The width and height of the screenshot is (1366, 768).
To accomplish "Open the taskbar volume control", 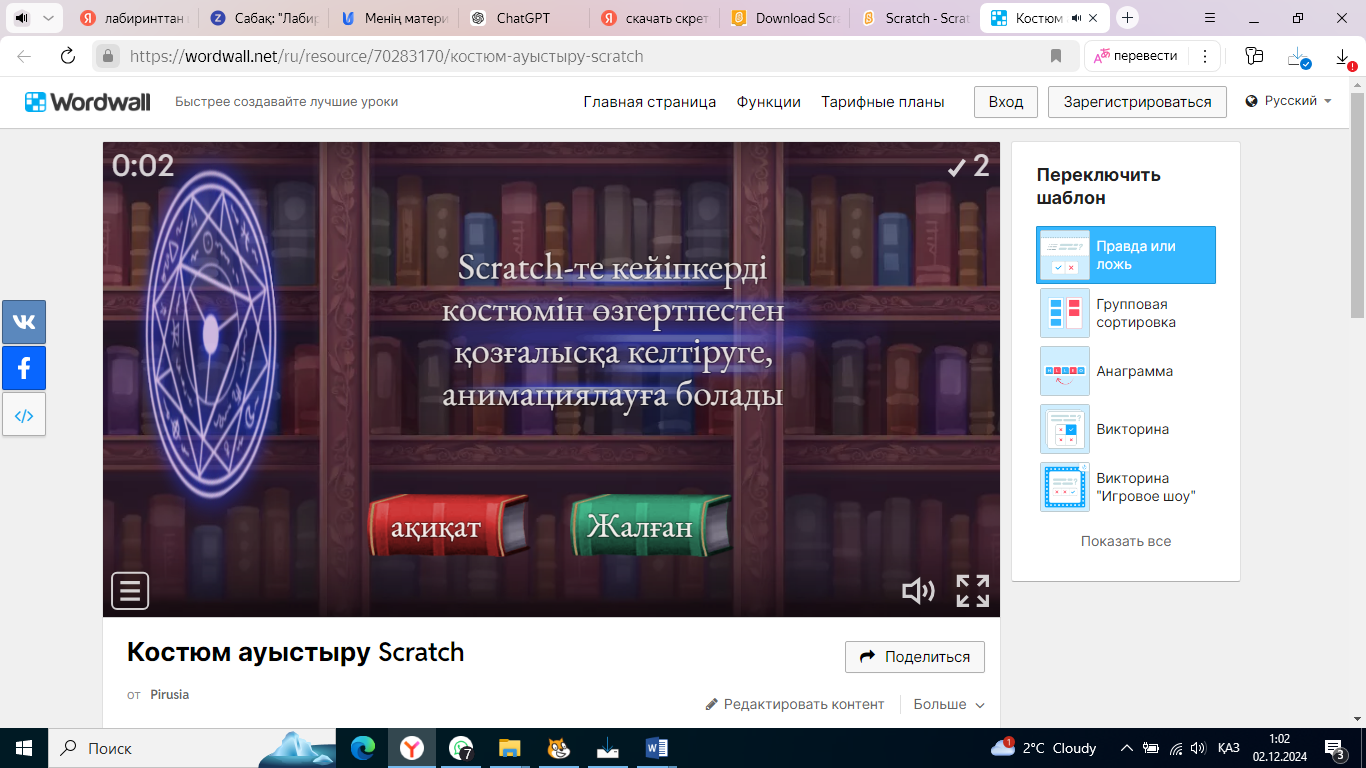I will [x=1198, y=748].
